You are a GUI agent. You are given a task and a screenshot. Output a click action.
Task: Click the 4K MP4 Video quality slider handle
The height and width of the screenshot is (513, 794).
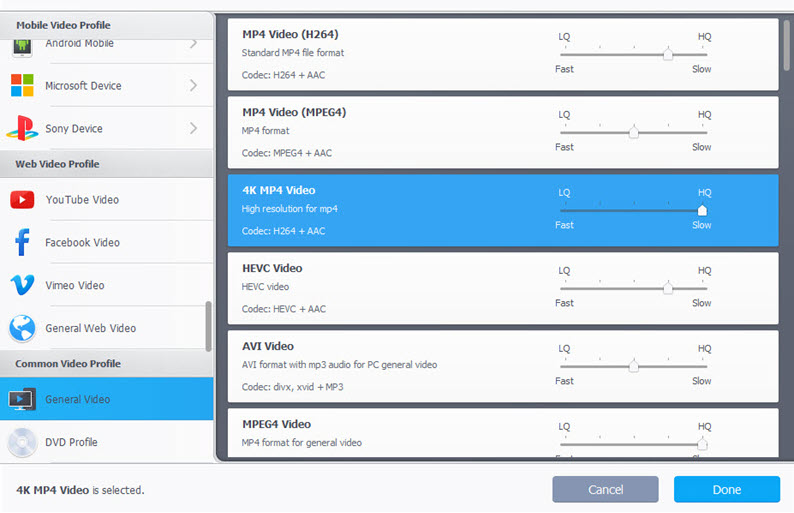coord(702,210)
